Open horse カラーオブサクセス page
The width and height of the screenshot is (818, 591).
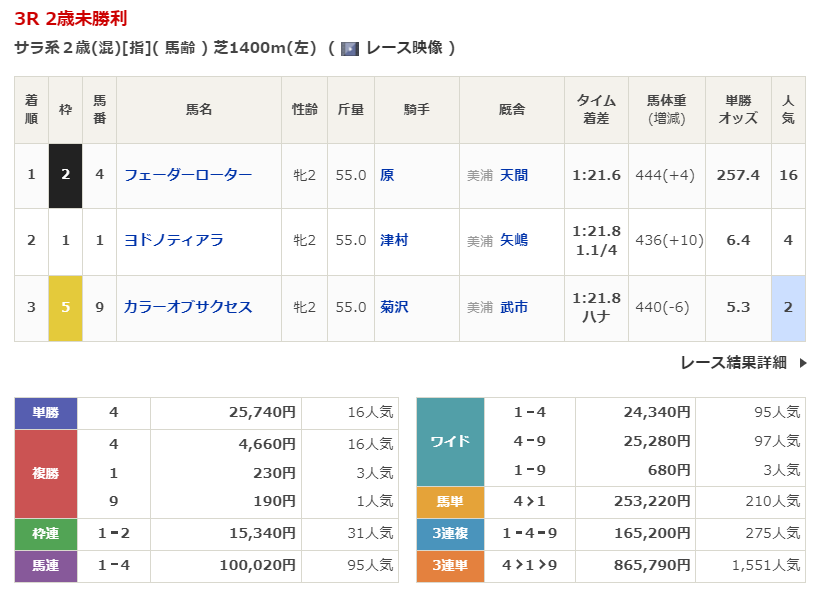[x=188, y=307]
